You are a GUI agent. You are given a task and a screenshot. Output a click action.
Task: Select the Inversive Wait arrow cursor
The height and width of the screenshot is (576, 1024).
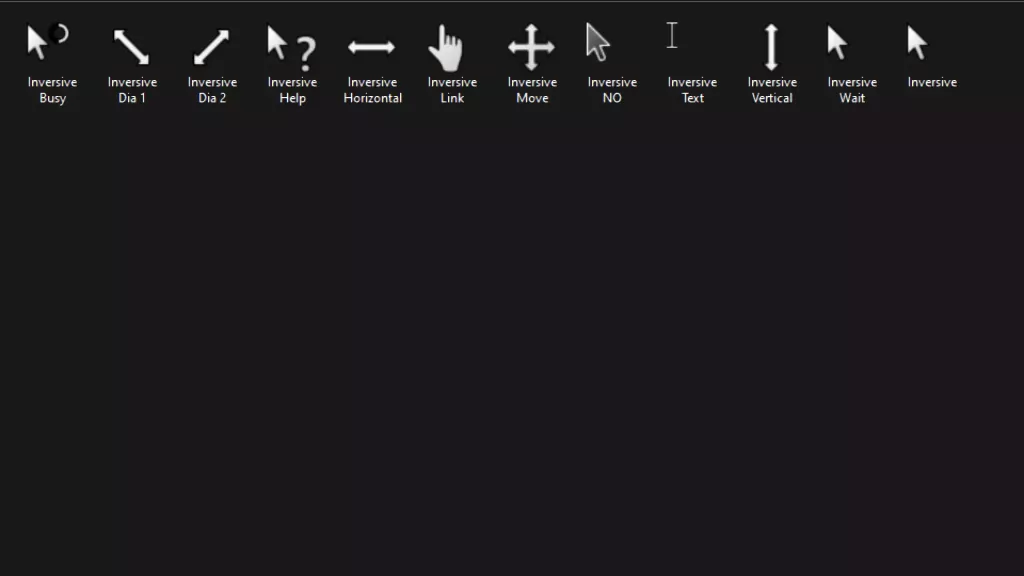[x=838, y=42]
